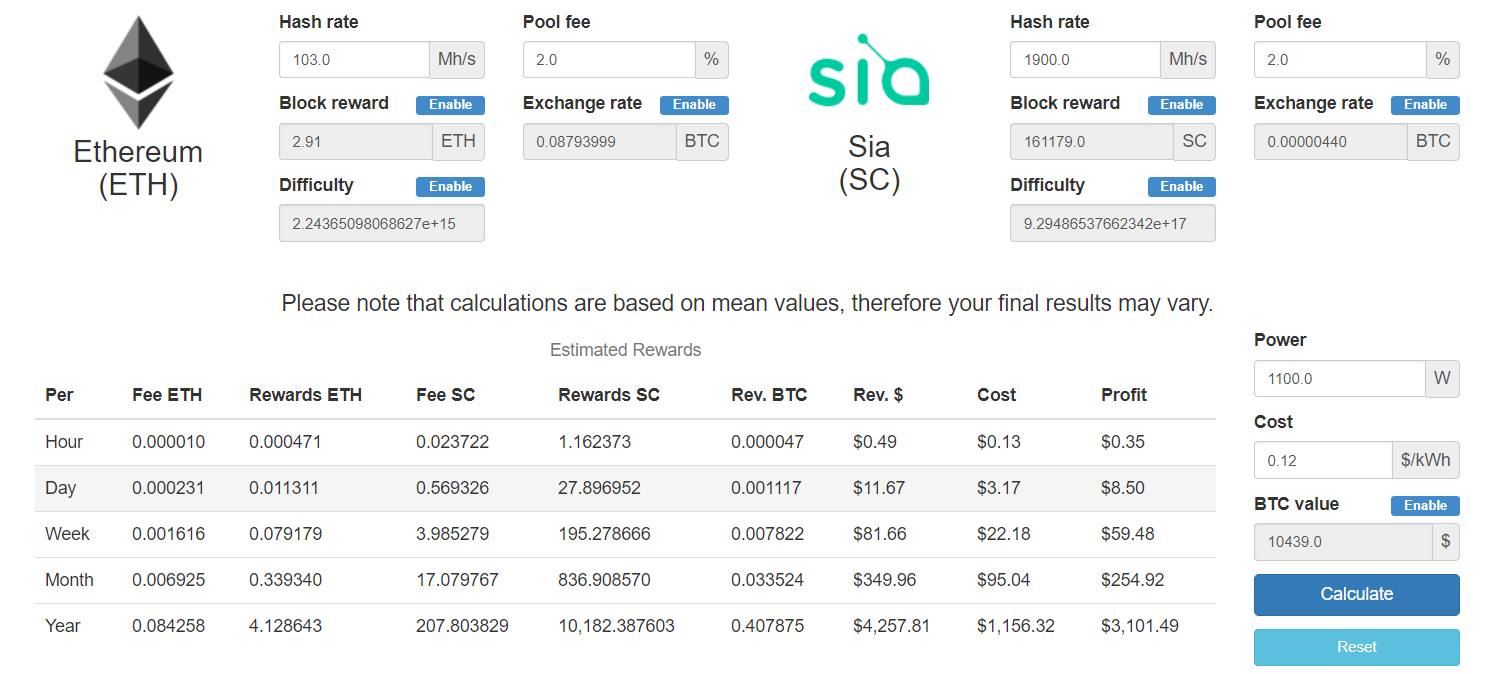This screenshot has width=1505, height=674.
Task: Click weekly Fee SC value 3.985279
Action: (x=453, y=534)
